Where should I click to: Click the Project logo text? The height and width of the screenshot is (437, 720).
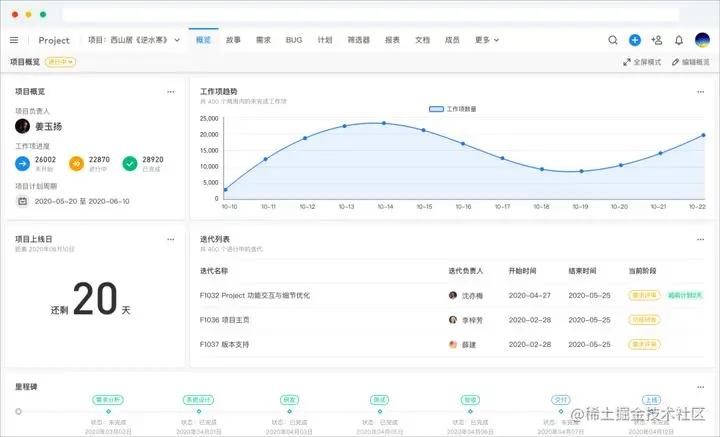pyautogui.click(x=54, y=40)
